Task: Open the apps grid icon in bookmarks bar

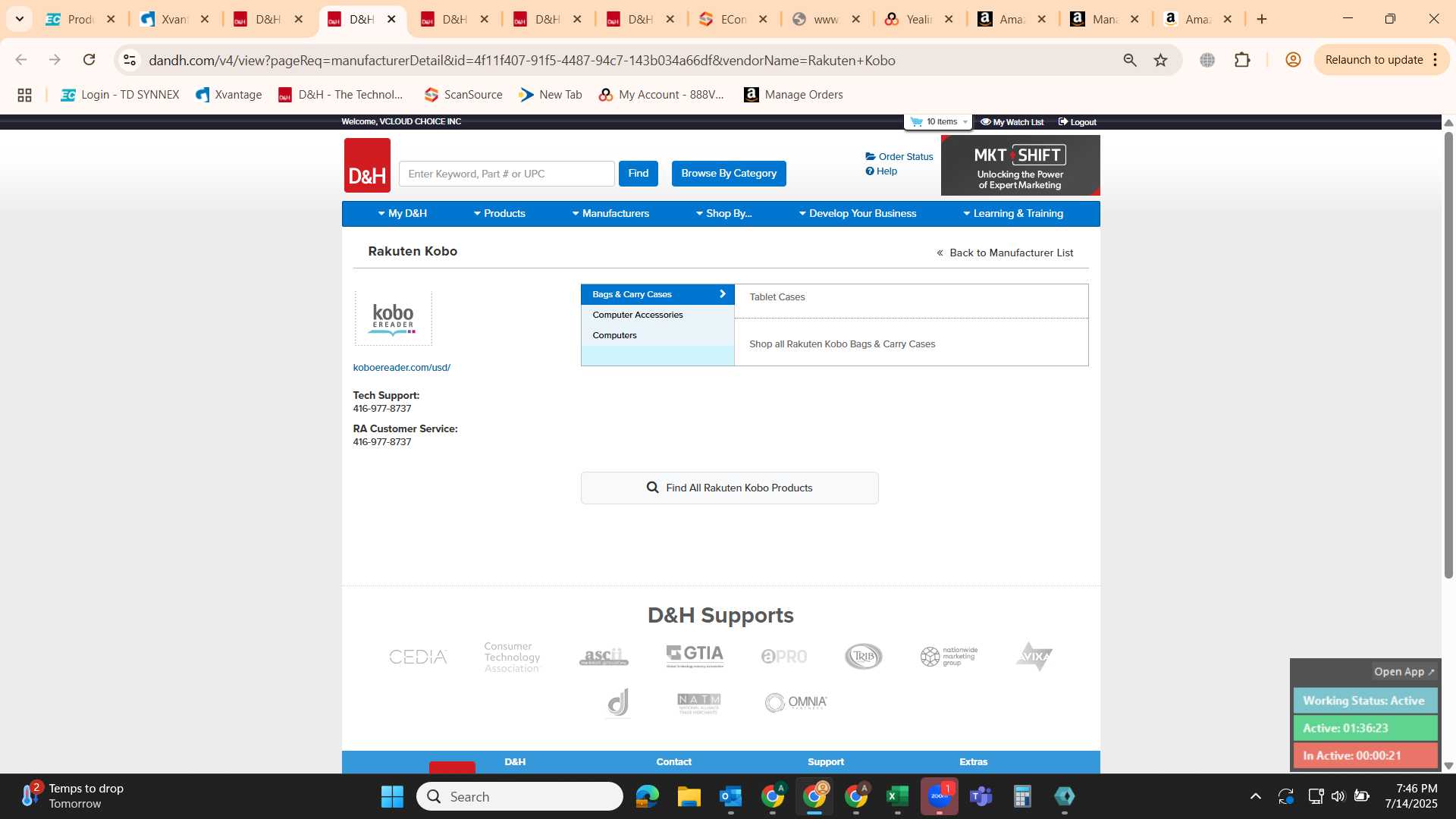Action: click(24, 95)
